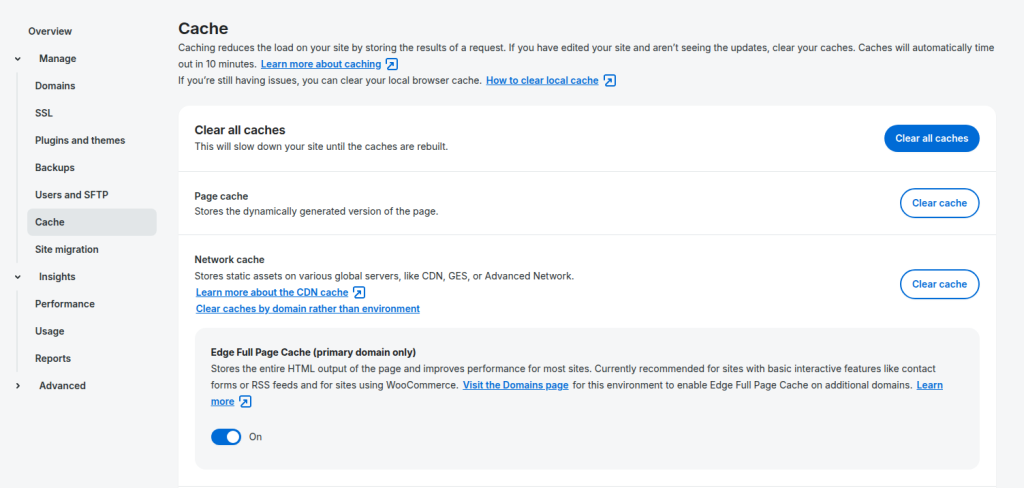Click external-link icon after Edge cache Learn more
Image resolution: width=1024 pixels, height=488 pixels.
[x=246, y=401]
